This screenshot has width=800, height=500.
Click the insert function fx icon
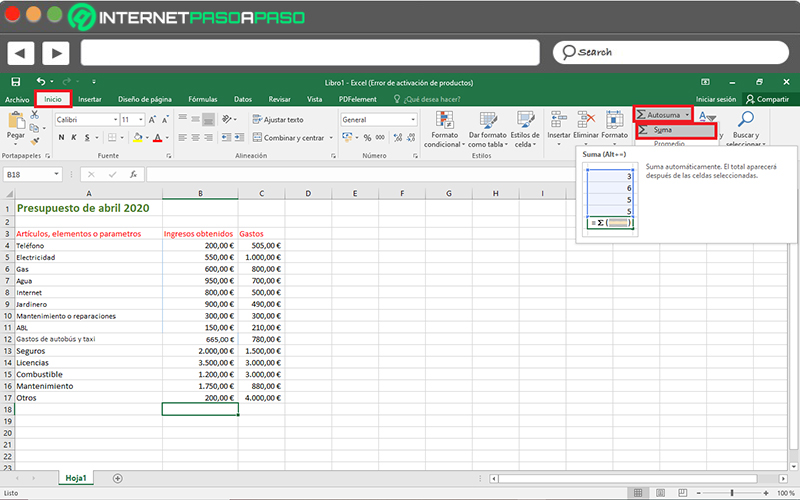pyautogui.click(x=133, y=174)
